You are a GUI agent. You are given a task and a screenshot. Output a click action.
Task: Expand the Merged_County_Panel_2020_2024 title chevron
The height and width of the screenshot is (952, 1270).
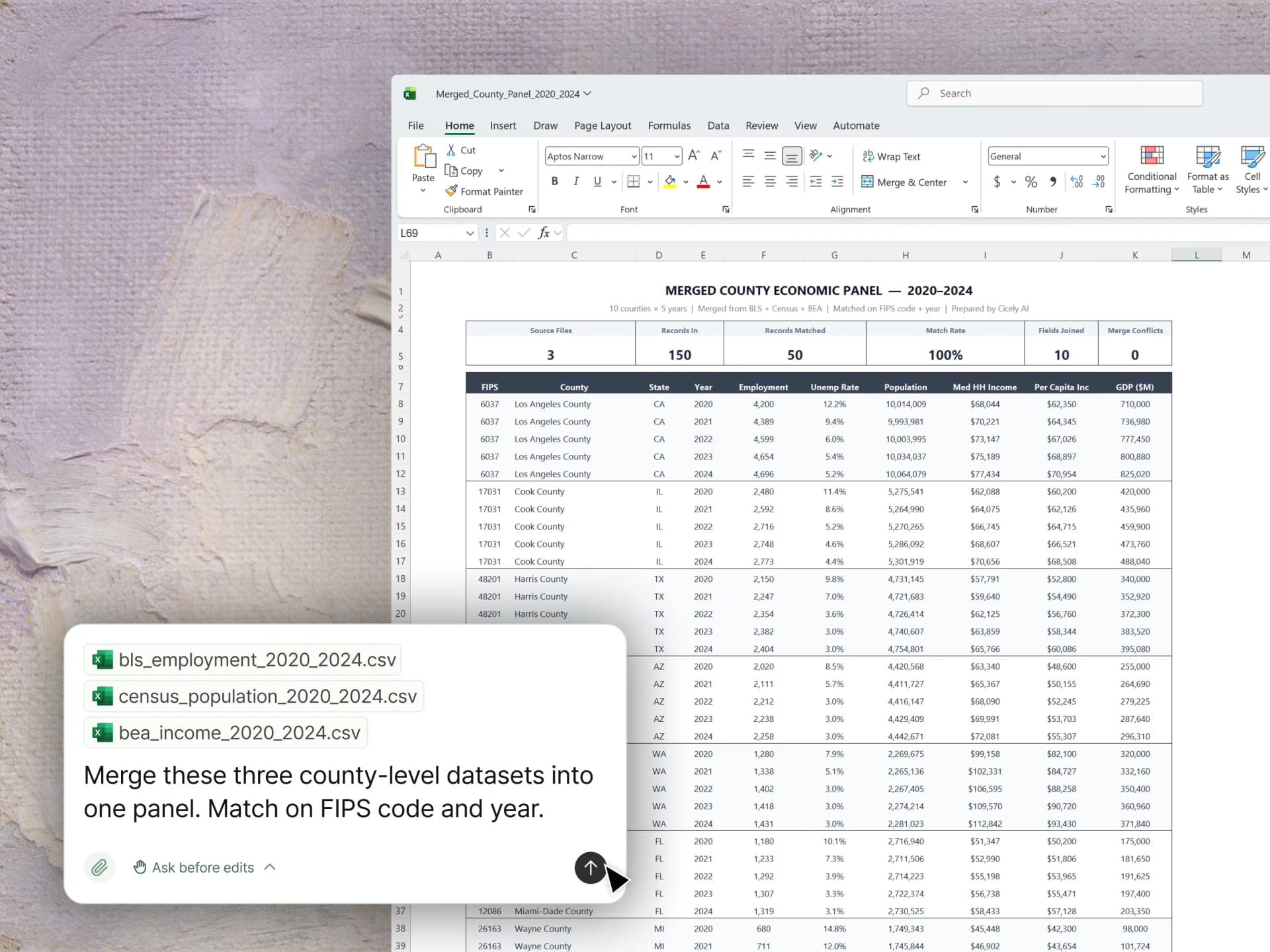tap(588, 93)
